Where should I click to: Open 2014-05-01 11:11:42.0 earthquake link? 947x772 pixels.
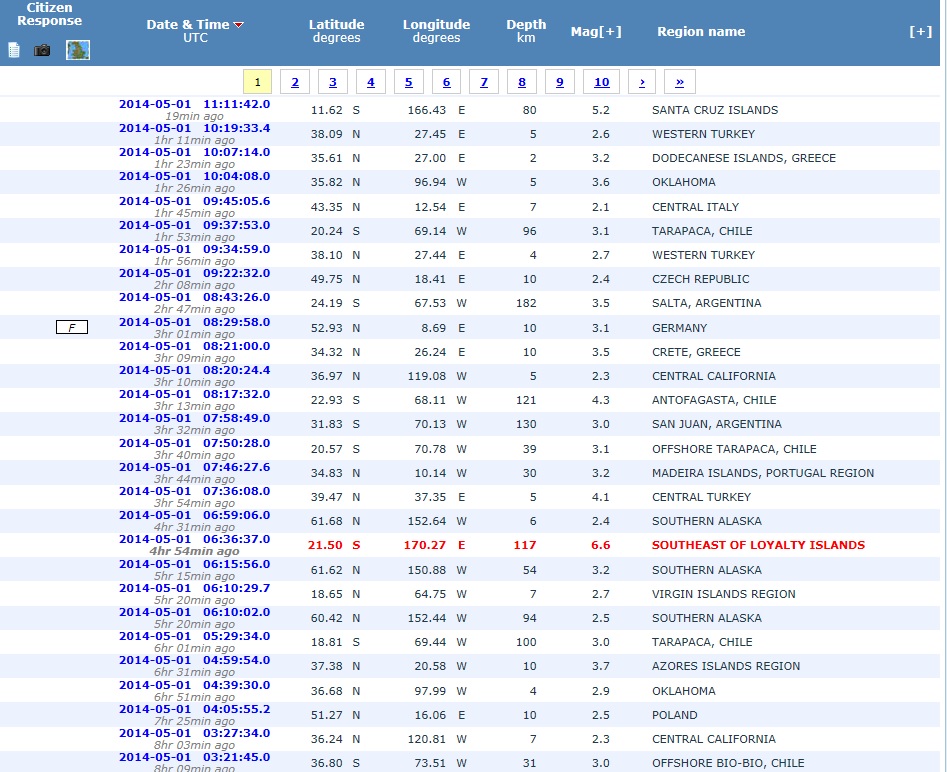coord(194,104)
